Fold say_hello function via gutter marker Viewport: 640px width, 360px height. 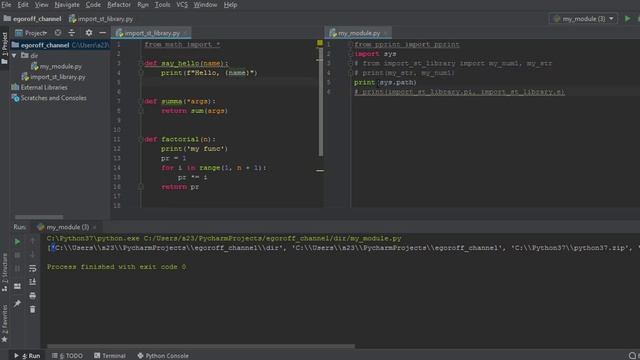(140, 63)
